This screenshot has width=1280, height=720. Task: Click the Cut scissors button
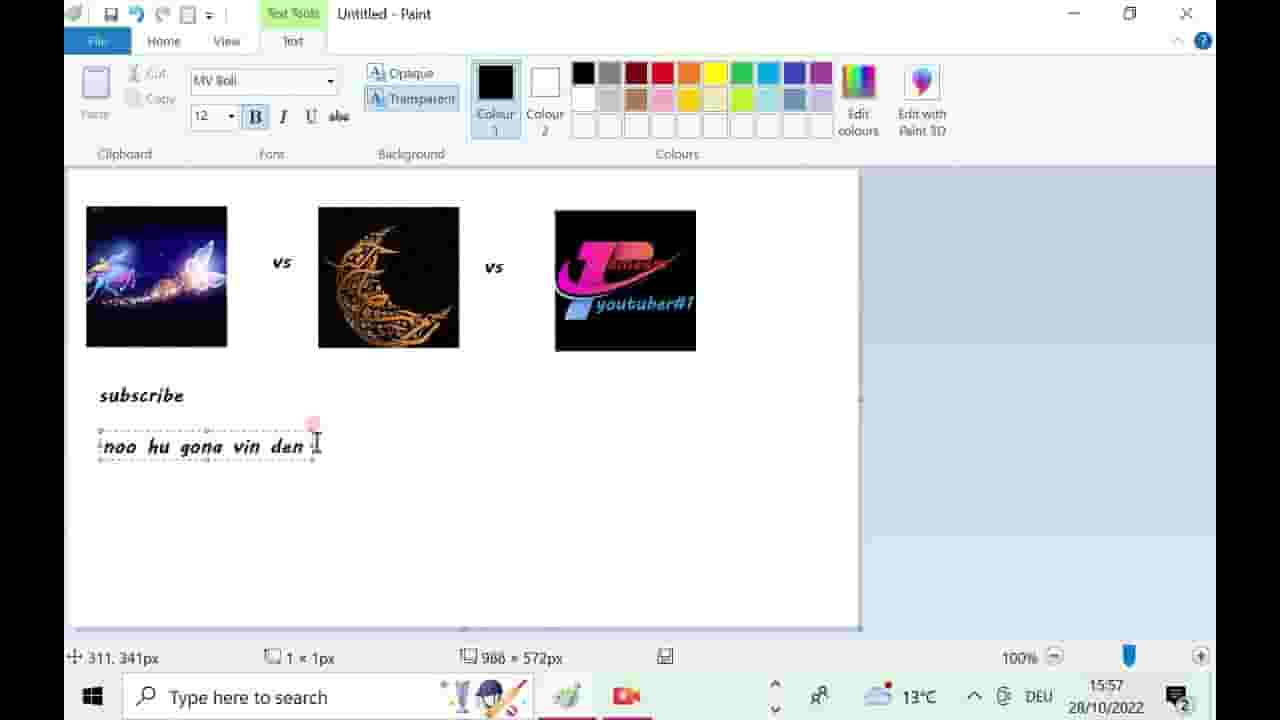click(x=147, y=73)
